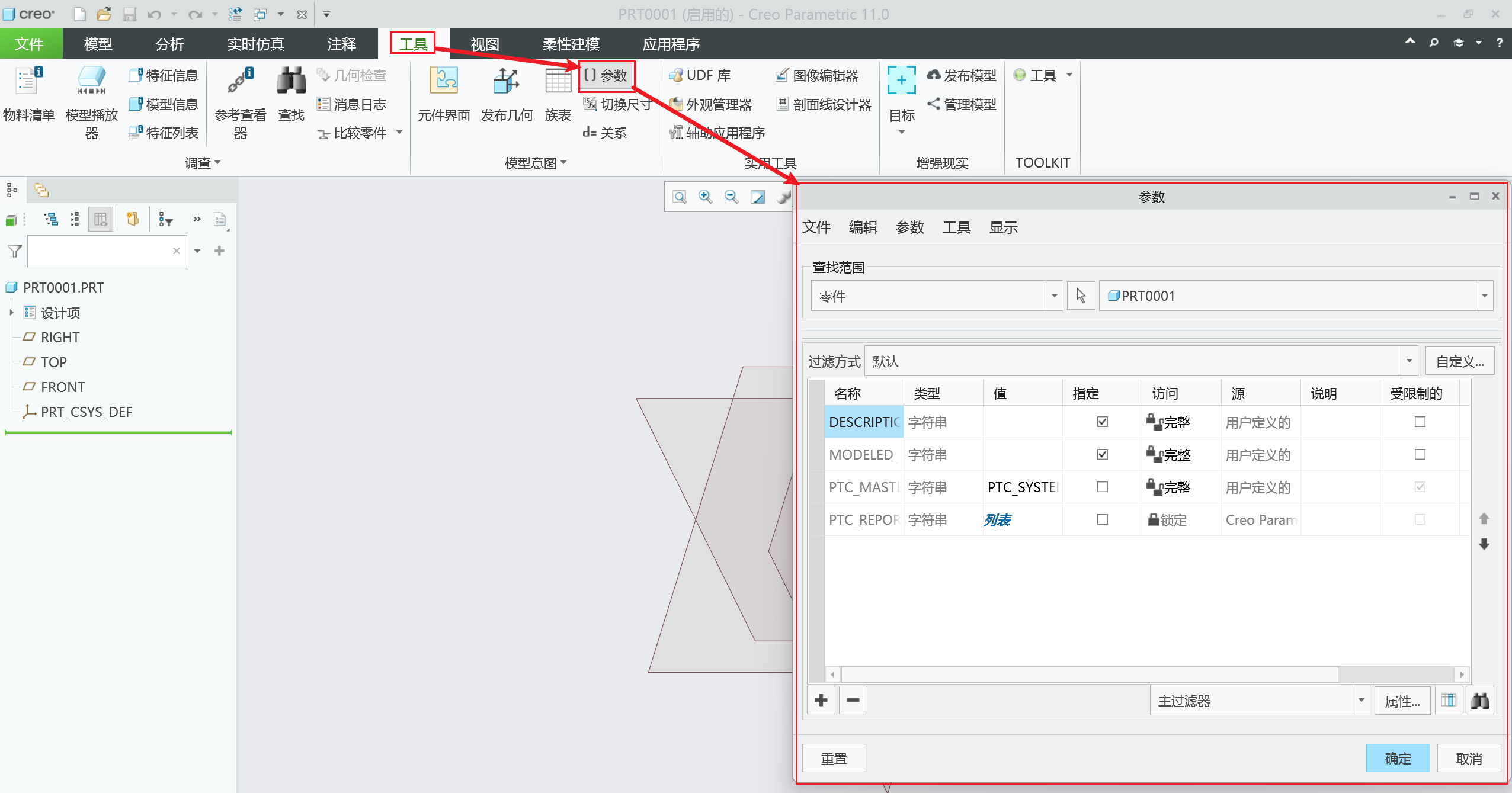Image resolution: width=1512 pixels, height=793 pixels.
Task: Add a new parameter with plus button
Action: point(821,700)
